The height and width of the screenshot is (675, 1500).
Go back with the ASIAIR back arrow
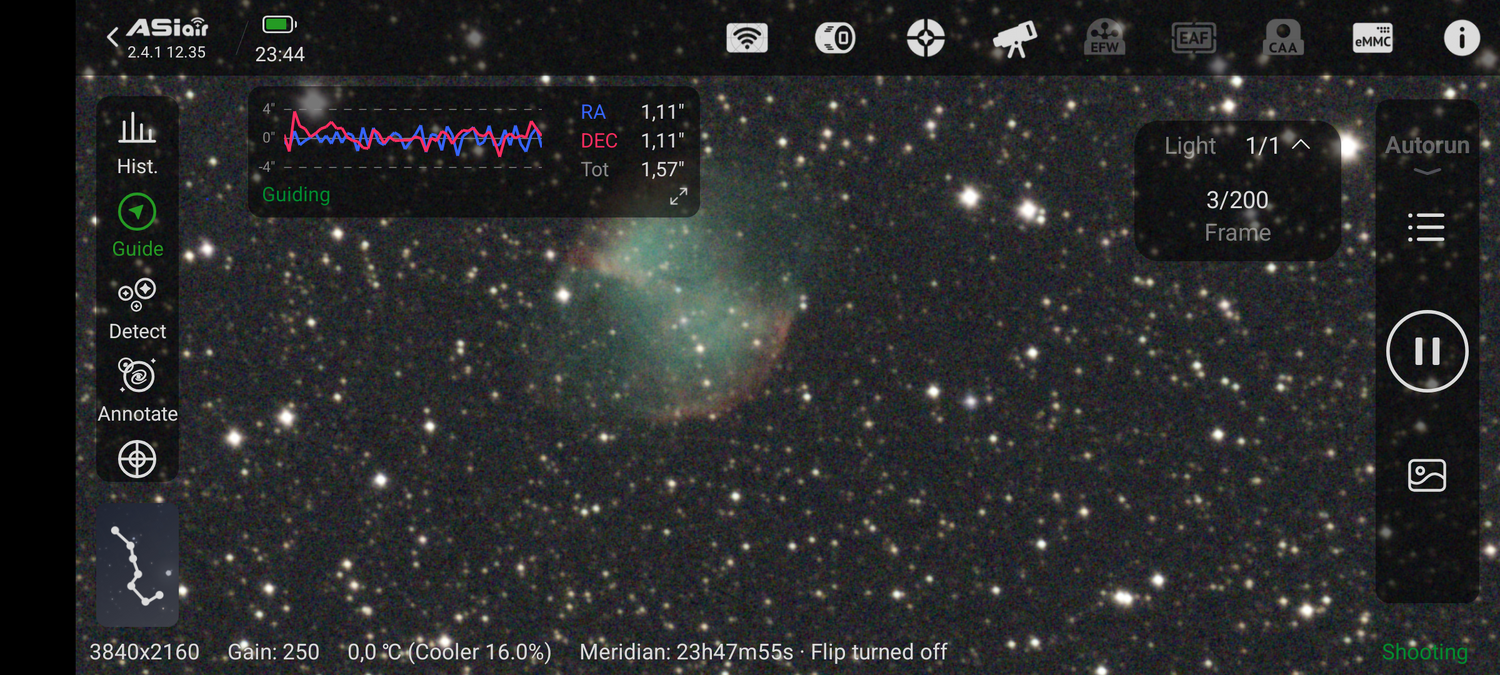[x=112, y=37]
